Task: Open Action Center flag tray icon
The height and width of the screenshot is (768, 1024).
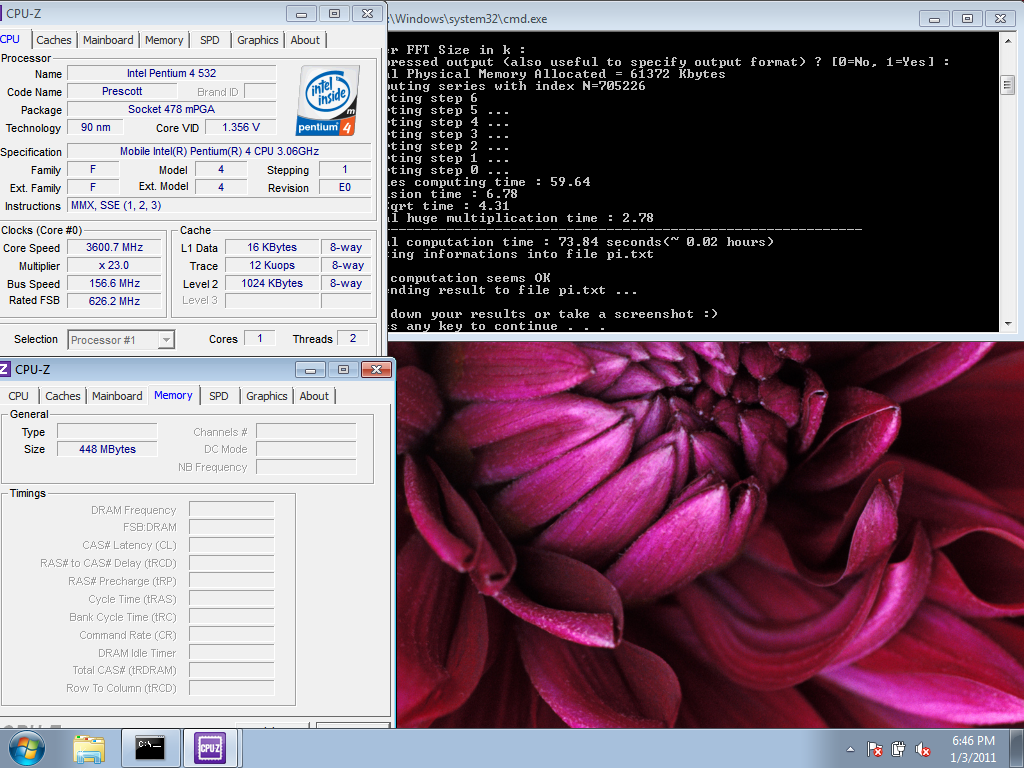Action: coord(874,749)
